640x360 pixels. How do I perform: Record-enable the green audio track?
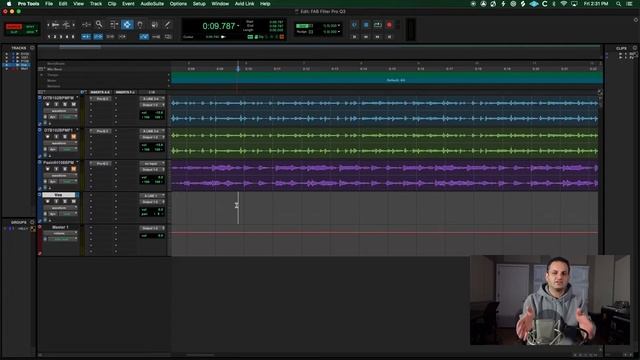pyautogui.click(x=47, y=137)
